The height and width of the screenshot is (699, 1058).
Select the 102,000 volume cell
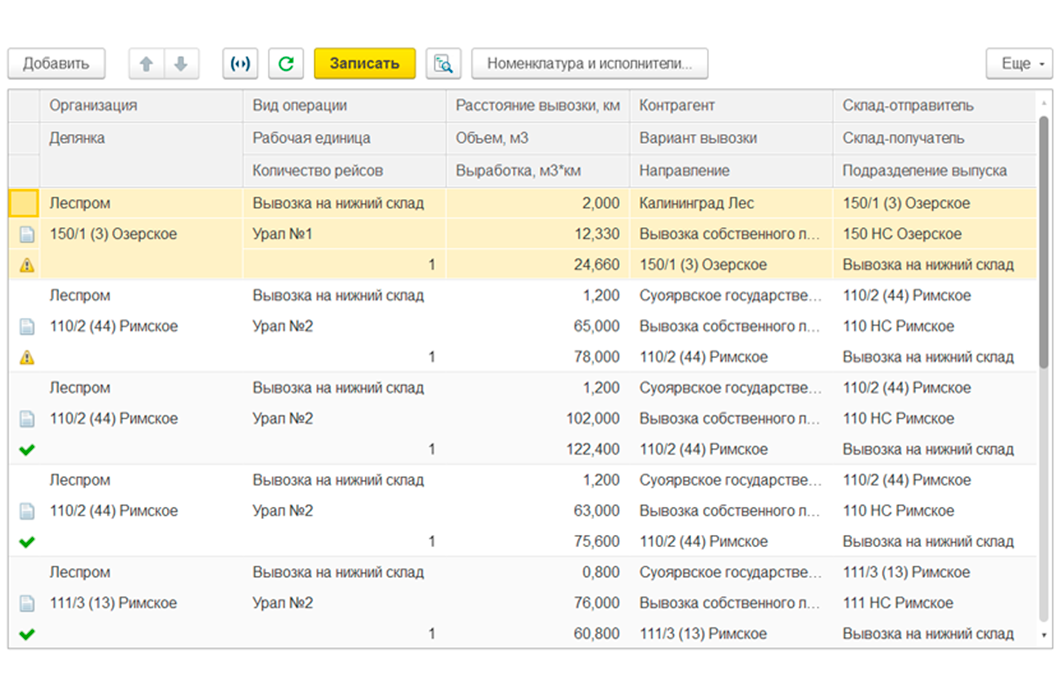coord(538,418)
